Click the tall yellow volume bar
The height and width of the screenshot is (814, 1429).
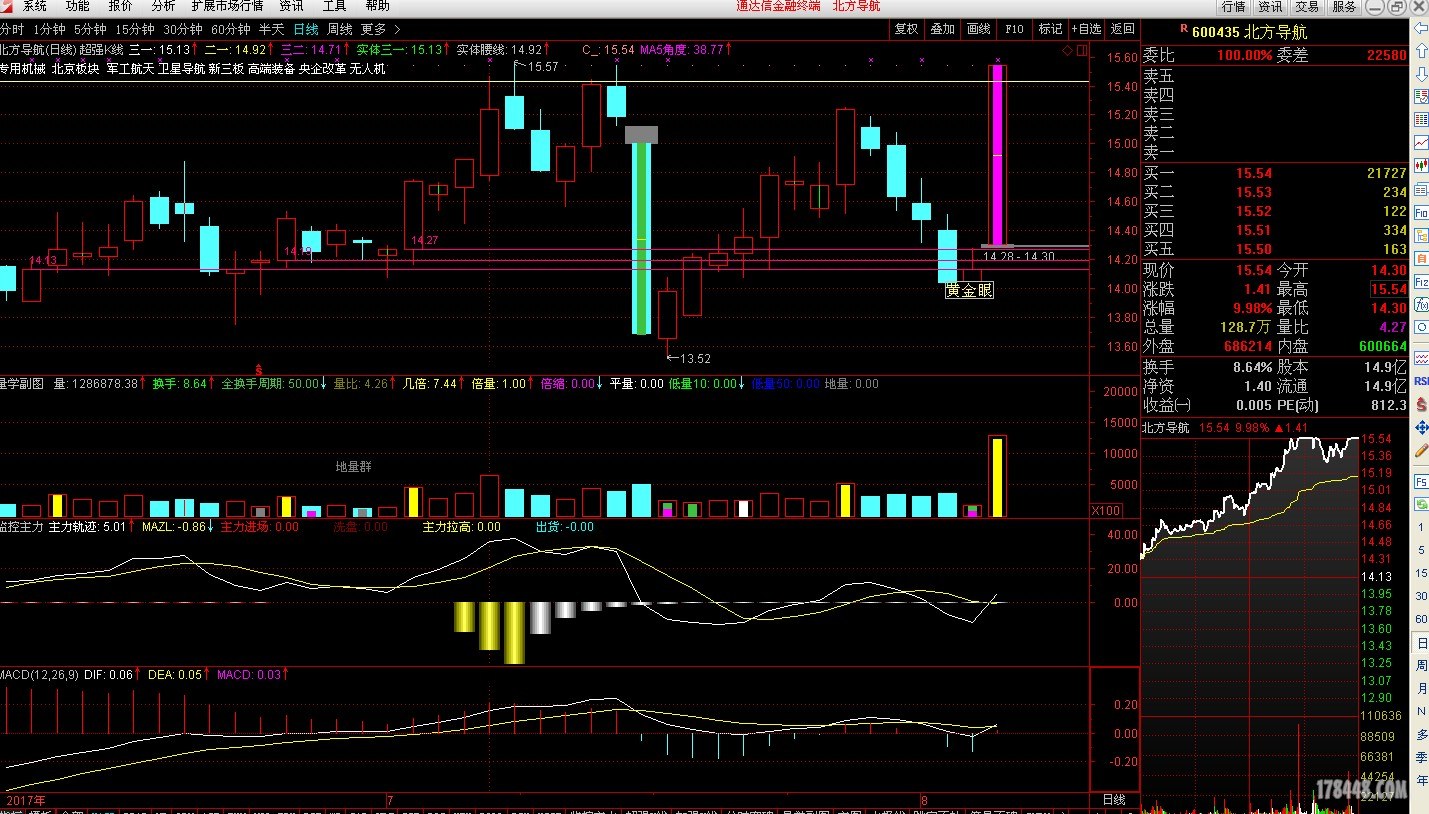tap(997, 476)
